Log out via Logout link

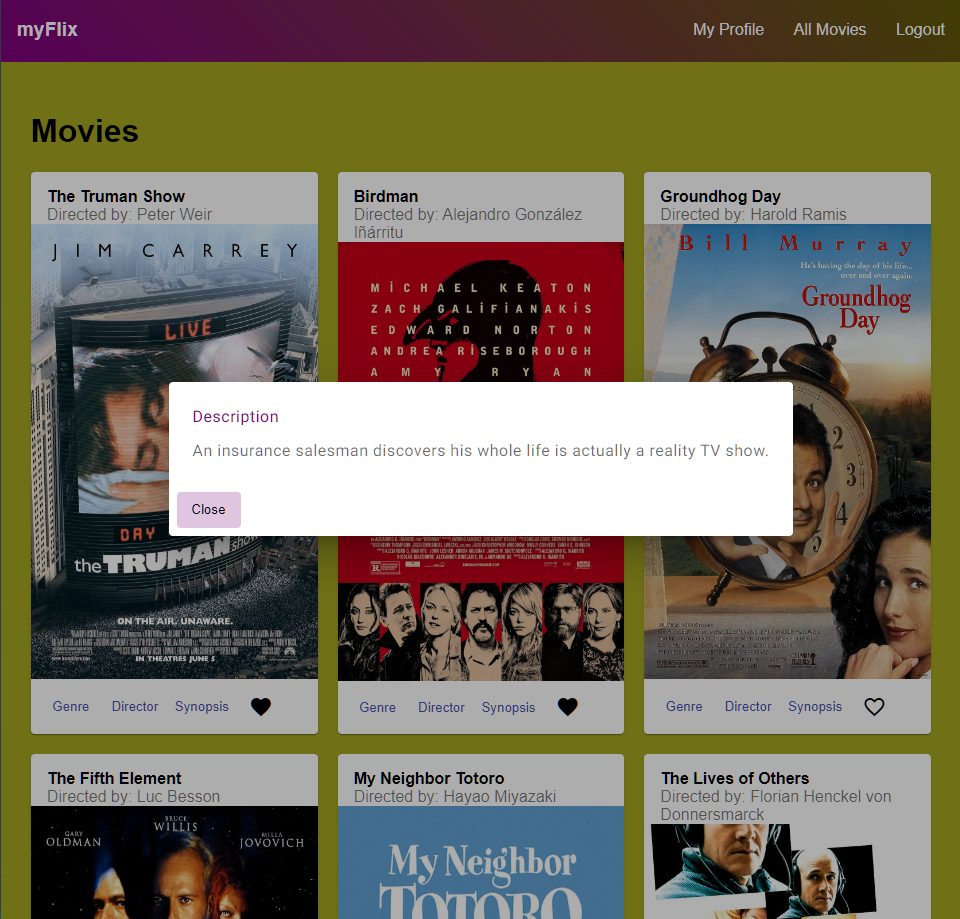pyautogui.click(x=920, y=29)
